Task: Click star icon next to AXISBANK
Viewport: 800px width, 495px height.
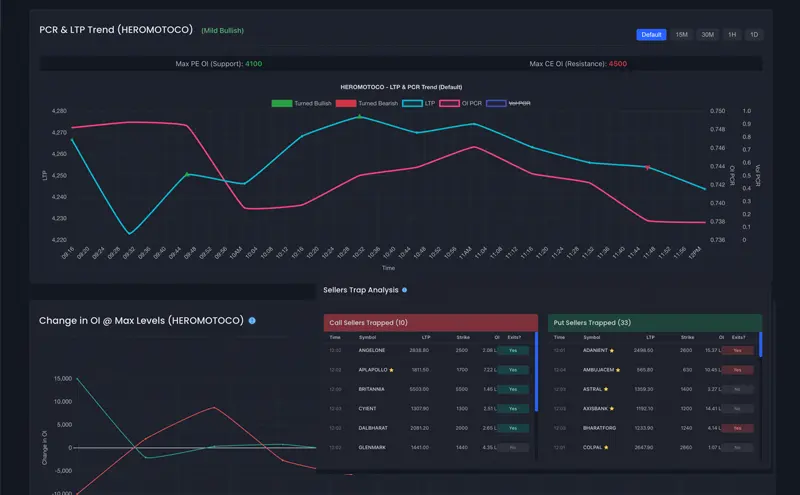Action: click(612, 409)
